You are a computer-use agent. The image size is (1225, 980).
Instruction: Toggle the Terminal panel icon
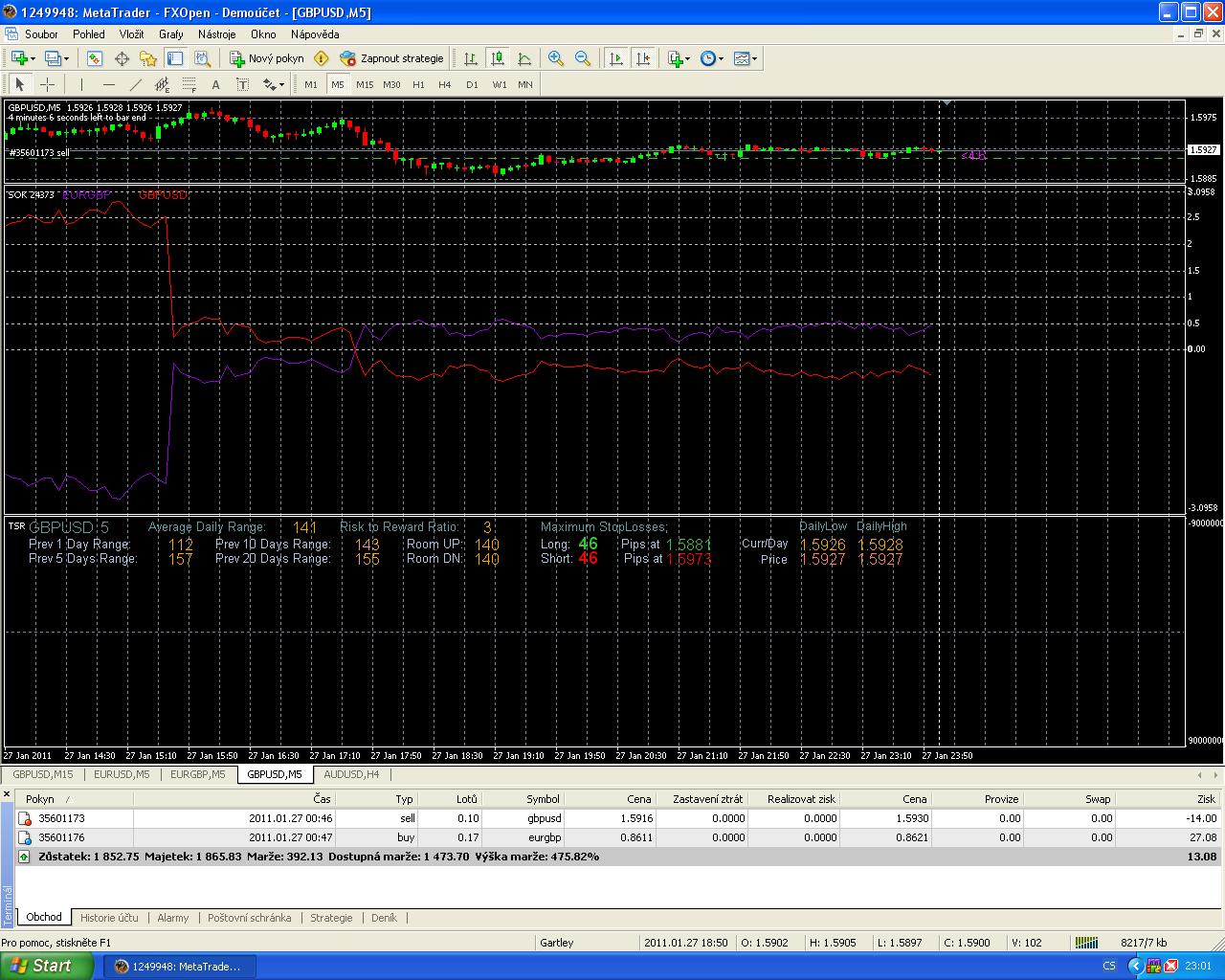click(175, 58)
